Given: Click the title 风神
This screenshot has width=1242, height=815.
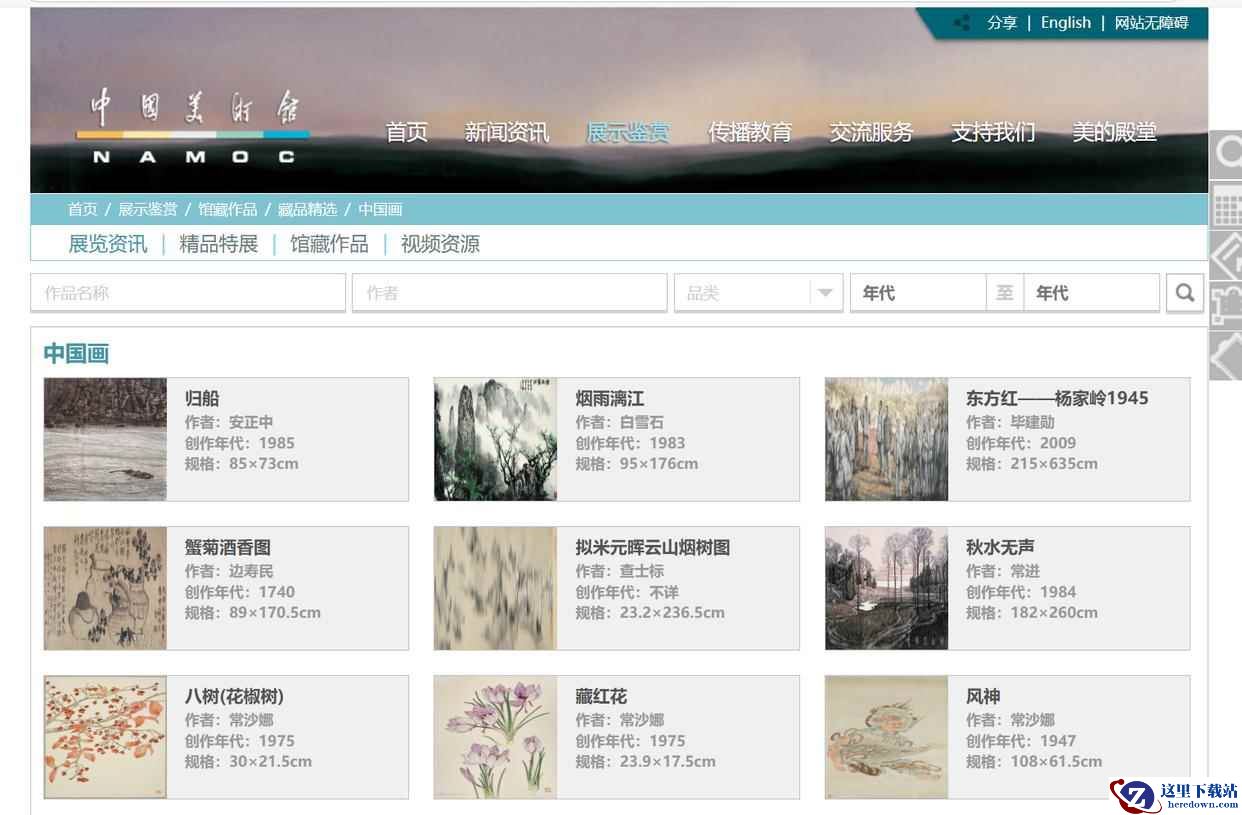Looking at the screenshot, I should pyautogui.click(x=983, y=696).
